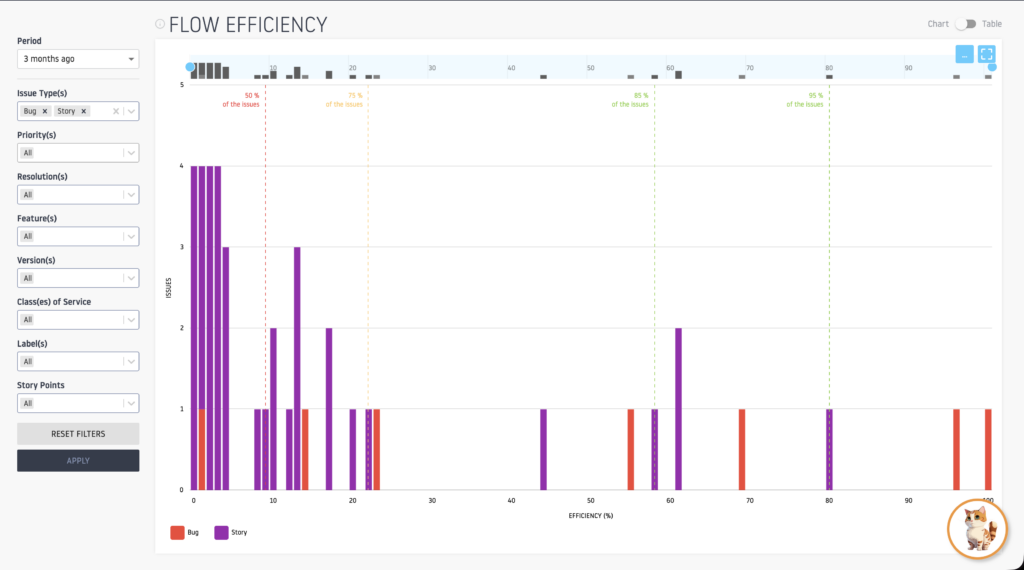The height and width of the screenshot is (570, 1024).
Task: Click the info icon beside Flow Efficiency title
Action: (160, 24)
